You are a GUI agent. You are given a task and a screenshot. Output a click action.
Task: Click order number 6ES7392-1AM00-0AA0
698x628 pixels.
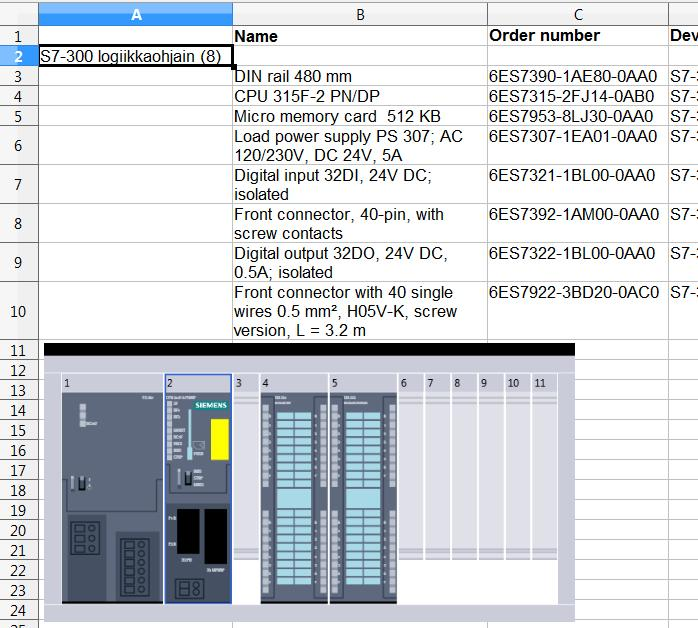(578, 223)
